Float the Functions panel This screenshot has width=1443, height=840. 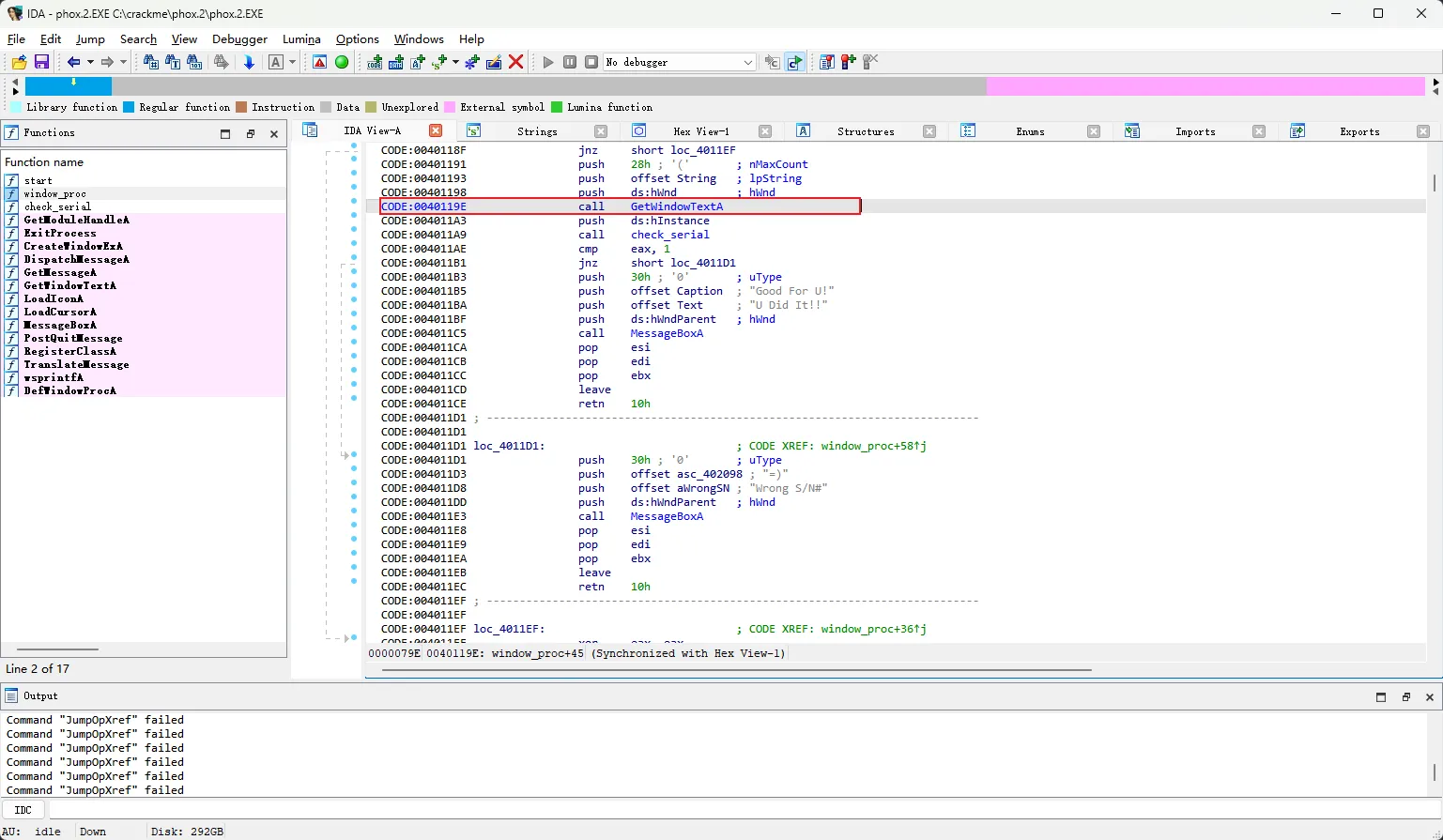pos(250,134)
